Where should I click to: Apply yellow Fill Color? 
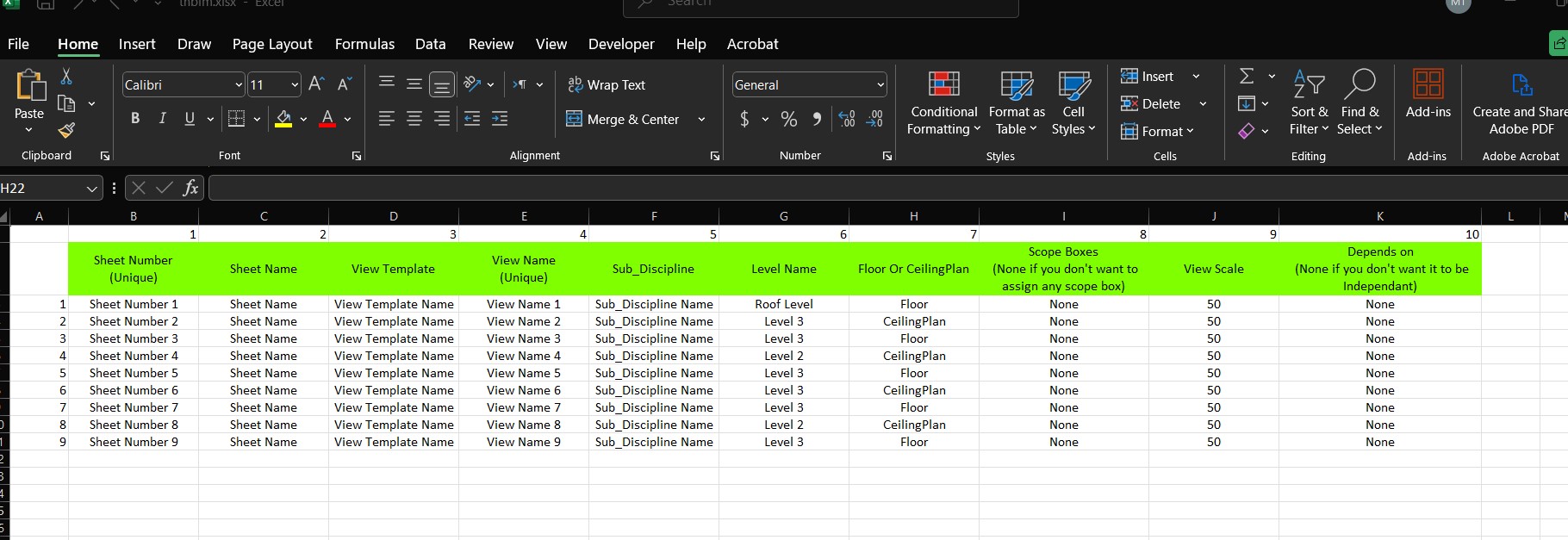[283, 119]
